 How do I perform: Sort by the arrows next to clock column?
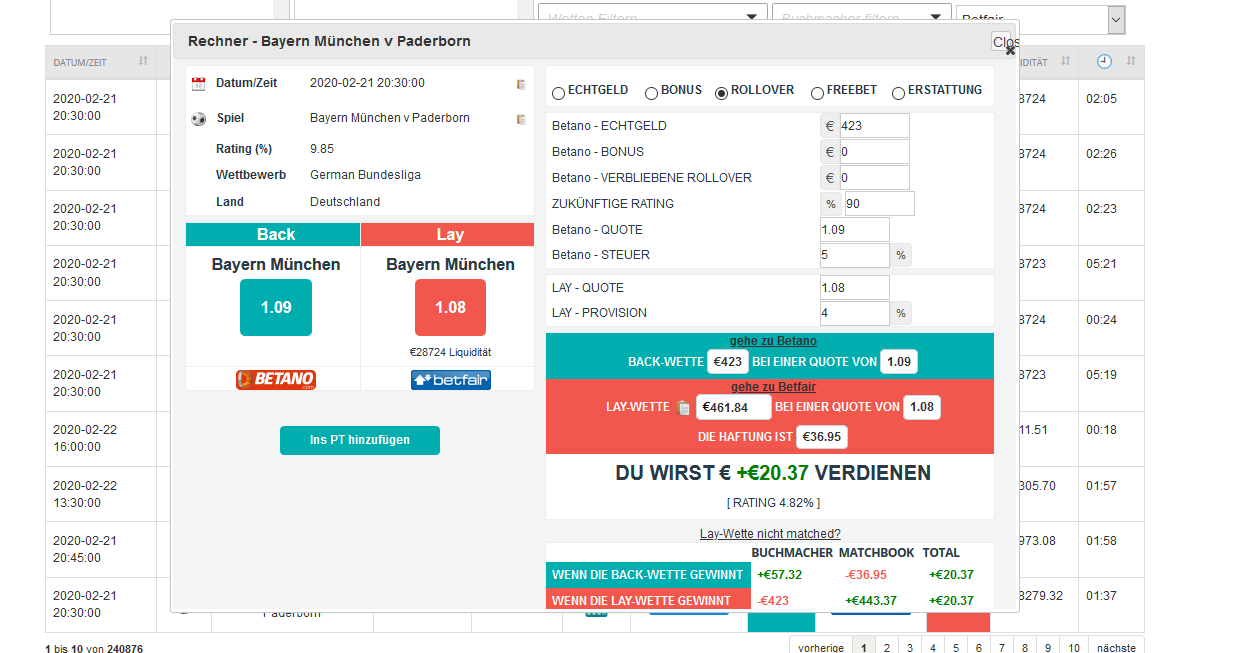(1131, 62)
